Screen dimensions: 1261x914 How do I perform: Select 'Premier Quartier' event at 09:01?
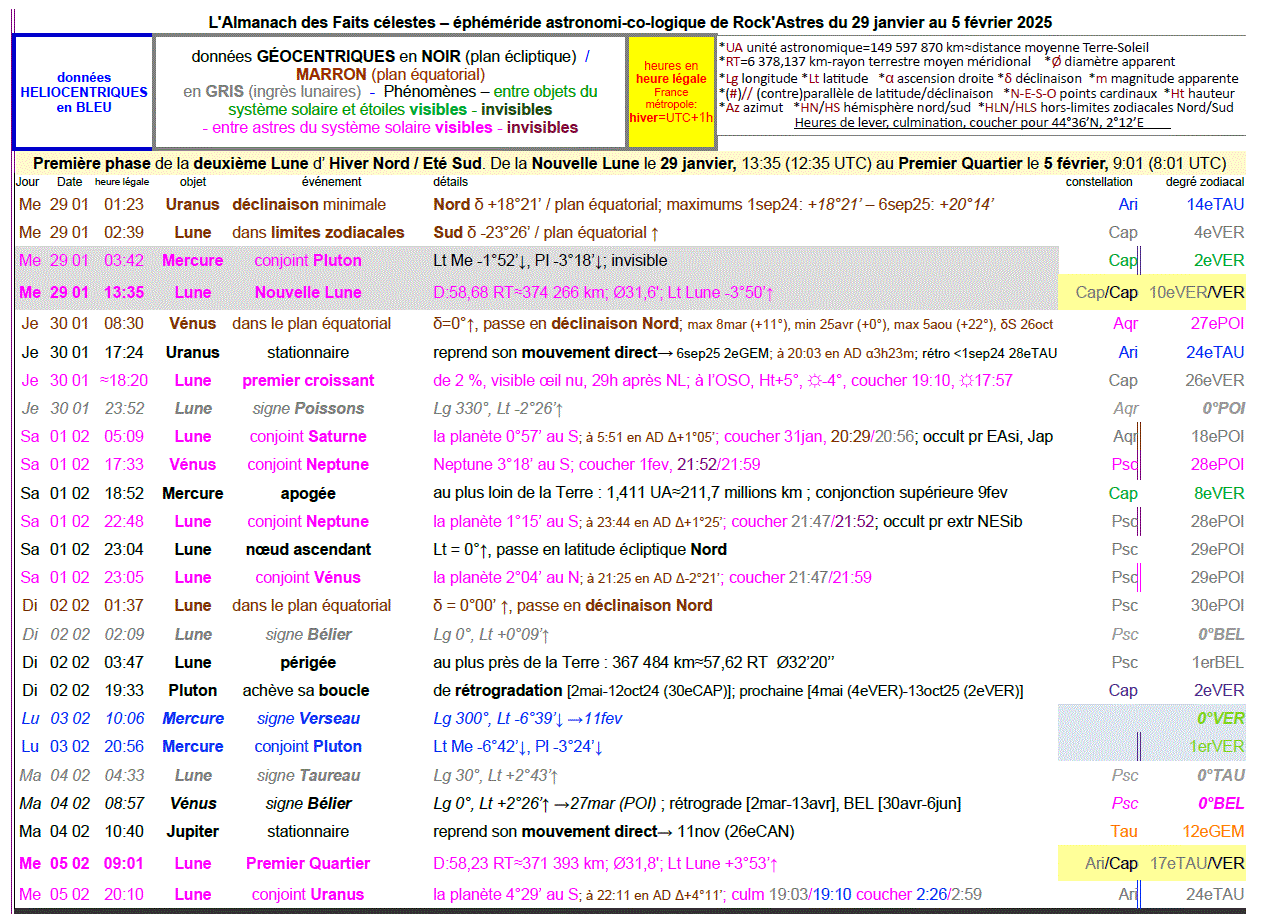pyautogui.click(x=308, y=863)
